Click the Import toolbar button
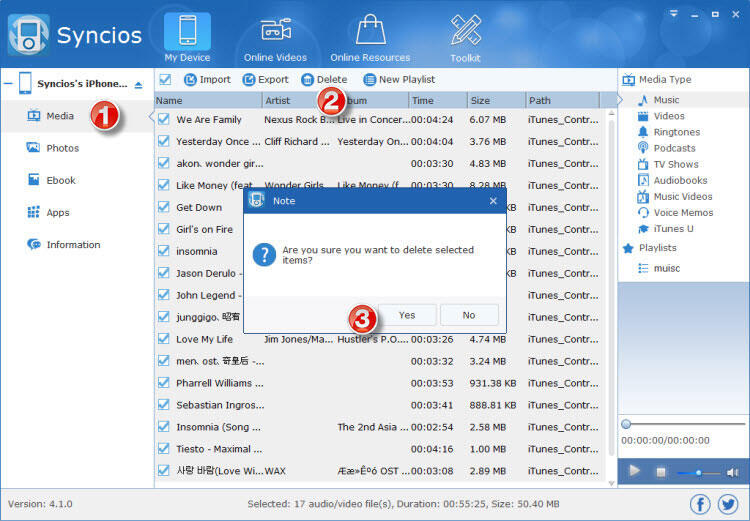 tap(207, 79)
